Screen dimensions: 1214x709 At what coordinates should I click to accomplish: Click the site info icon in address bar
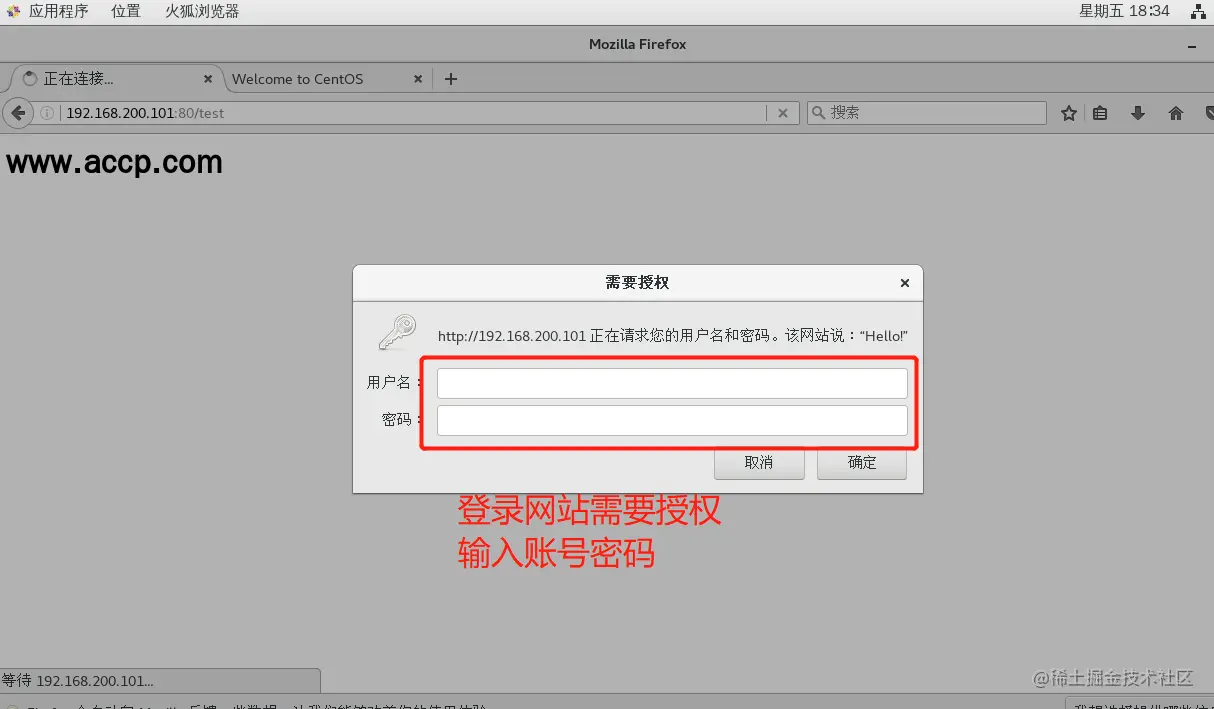[x=47, y=113]
